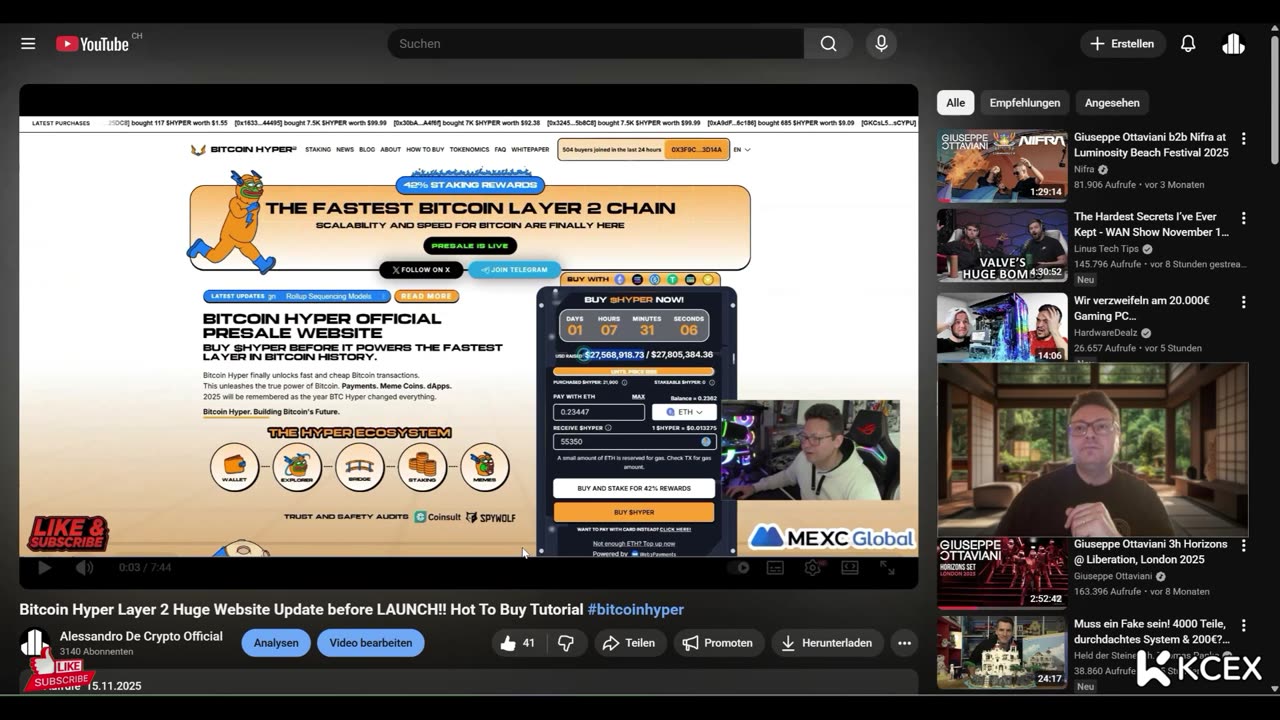Screen dimensions: 1280x720
Task: Open Analysen for this video
Action: 276,643
